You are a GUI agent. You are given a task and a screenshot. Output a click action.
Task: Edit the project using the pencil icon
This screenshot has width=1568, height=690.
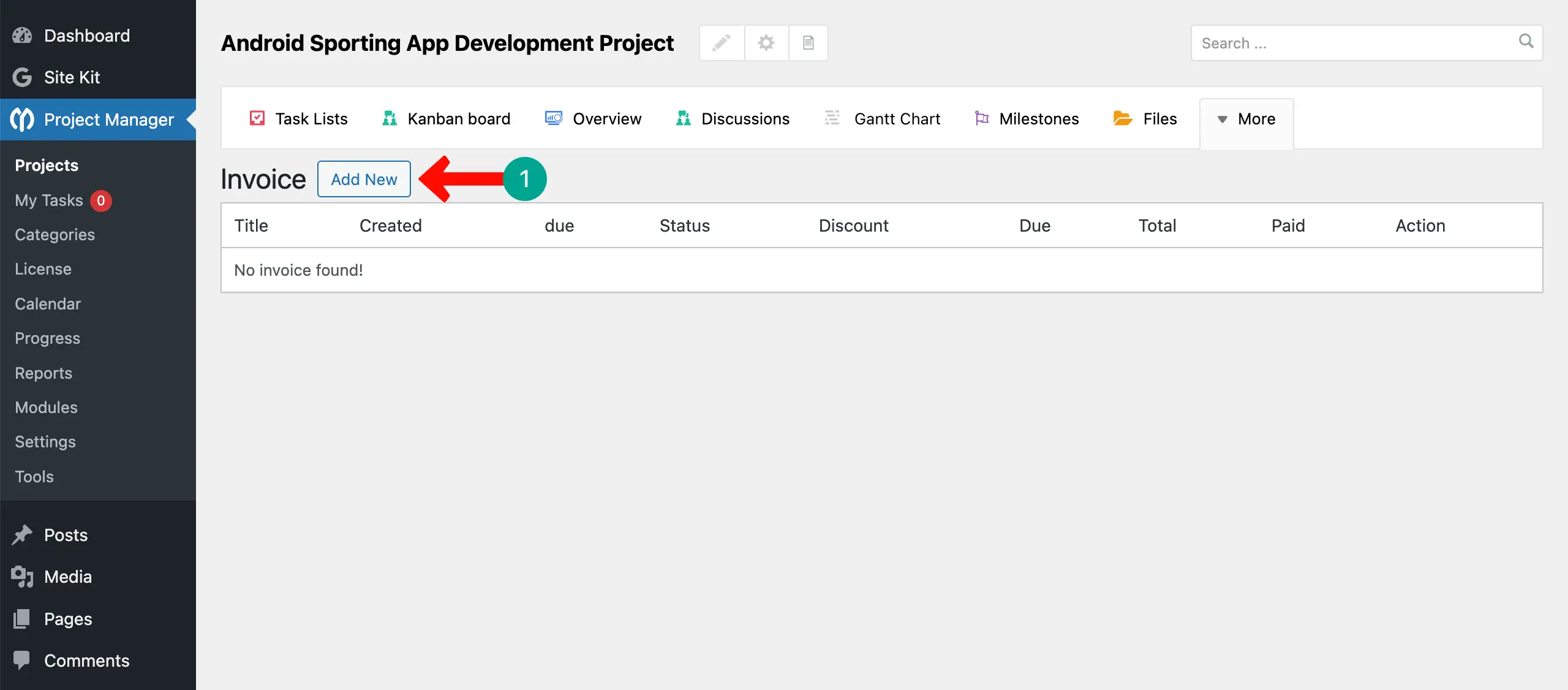point(721,42)
